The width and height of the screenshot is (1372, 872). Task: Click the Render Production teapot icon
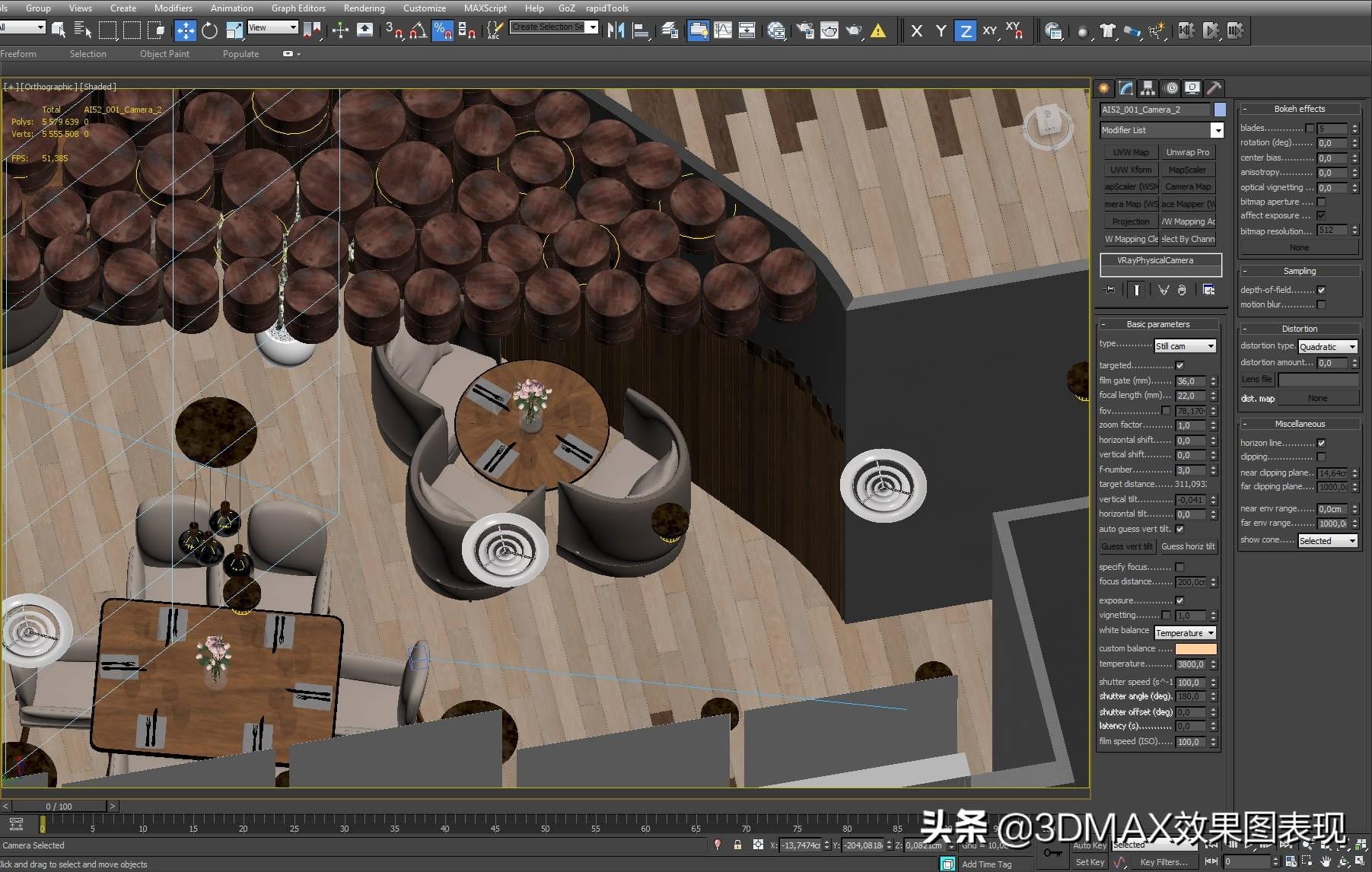click(855, 30)
